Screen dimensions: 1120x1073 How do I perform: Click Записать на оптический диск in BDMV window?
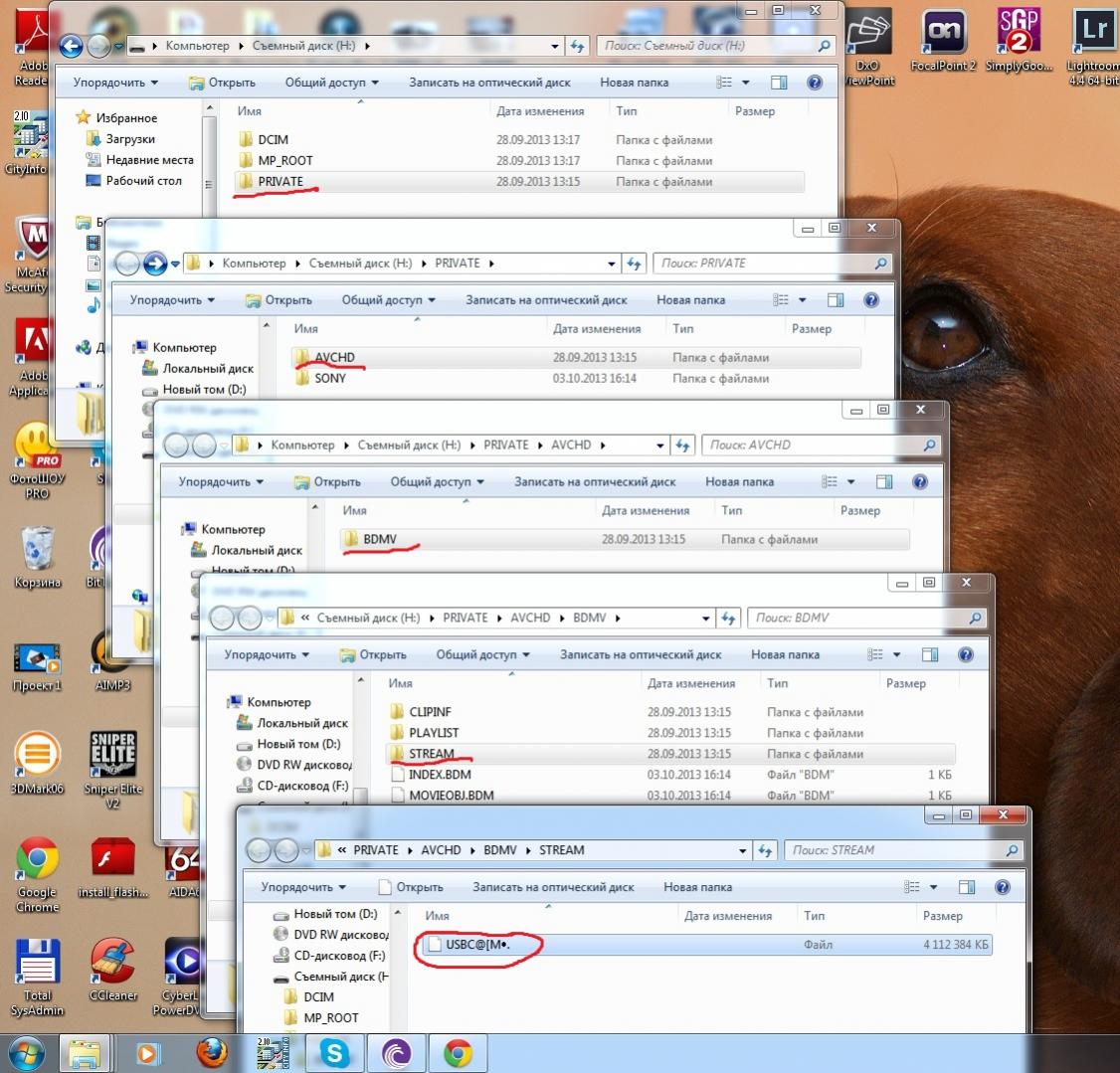tap(641, 654)
